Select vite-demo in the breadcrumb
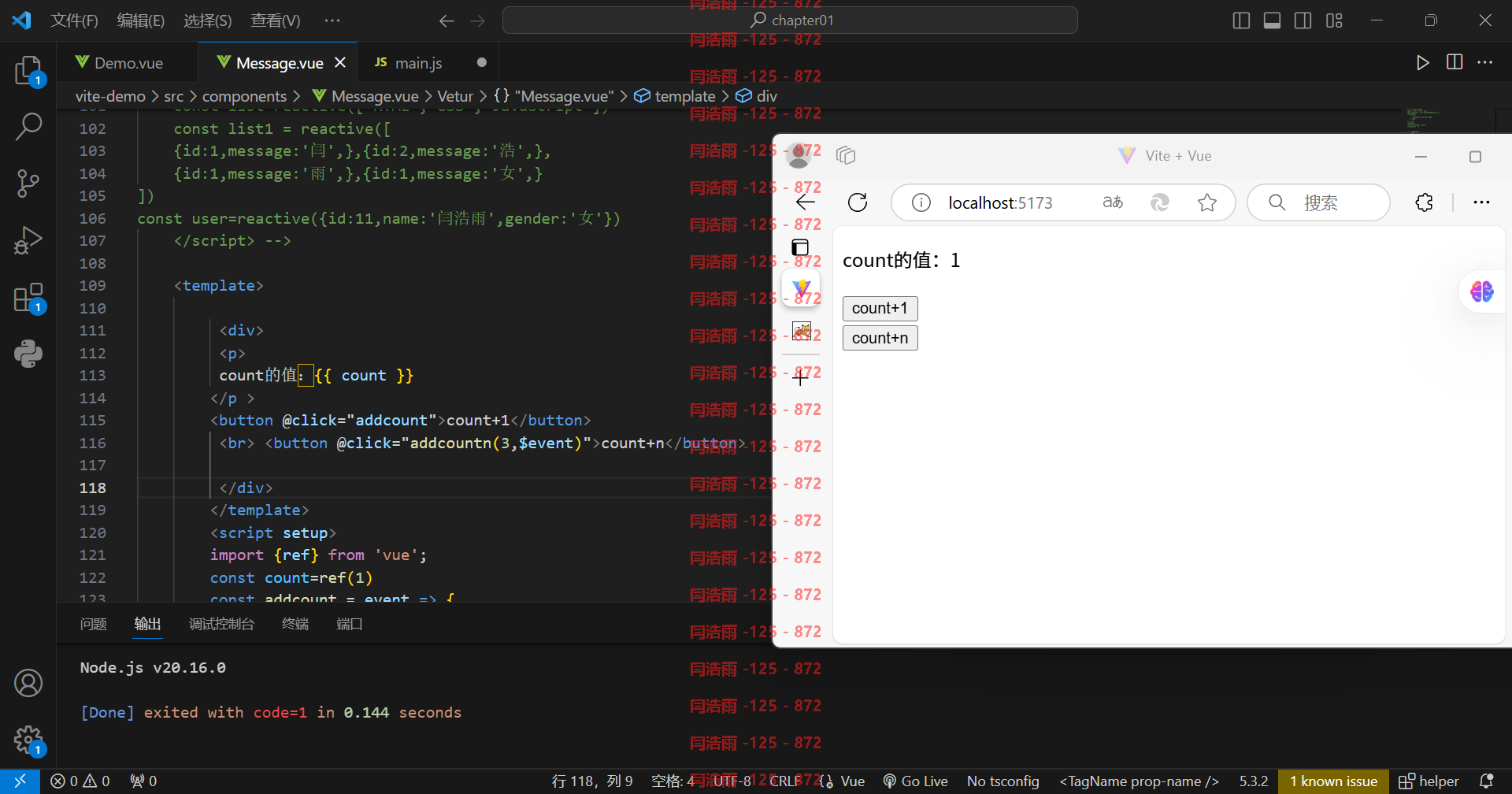 (110, 96)
